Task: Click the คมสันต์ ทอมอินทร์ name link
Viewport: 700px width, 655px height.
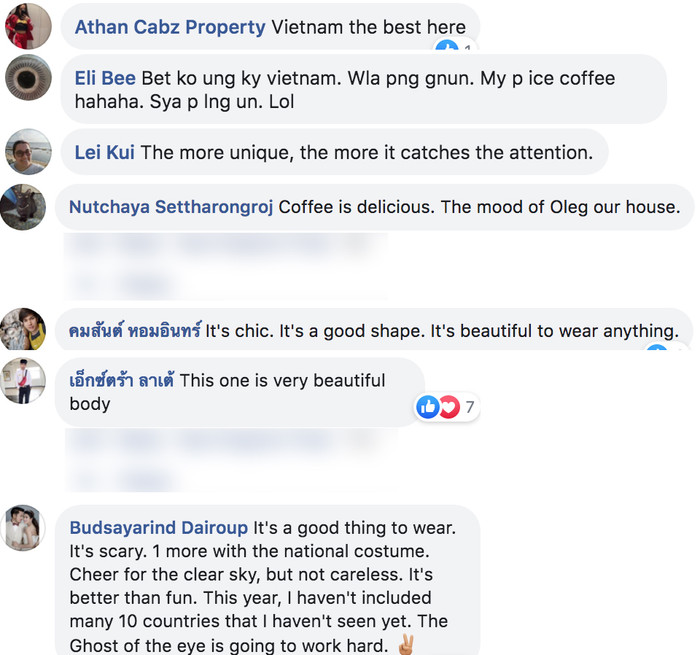Action: (x=135, y=330)
